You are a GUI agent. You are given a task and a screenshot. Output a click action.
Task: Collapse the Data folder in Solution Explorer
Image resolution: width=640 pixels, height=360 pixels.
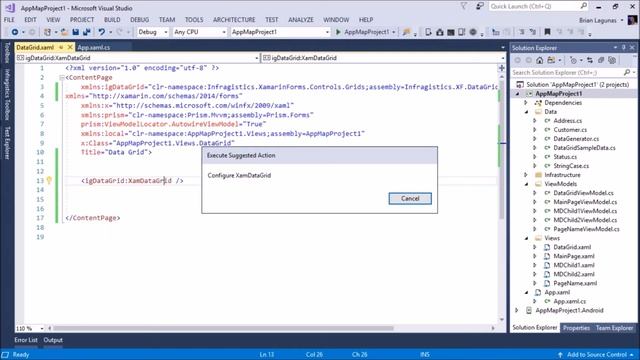click(x=527, y=112)
